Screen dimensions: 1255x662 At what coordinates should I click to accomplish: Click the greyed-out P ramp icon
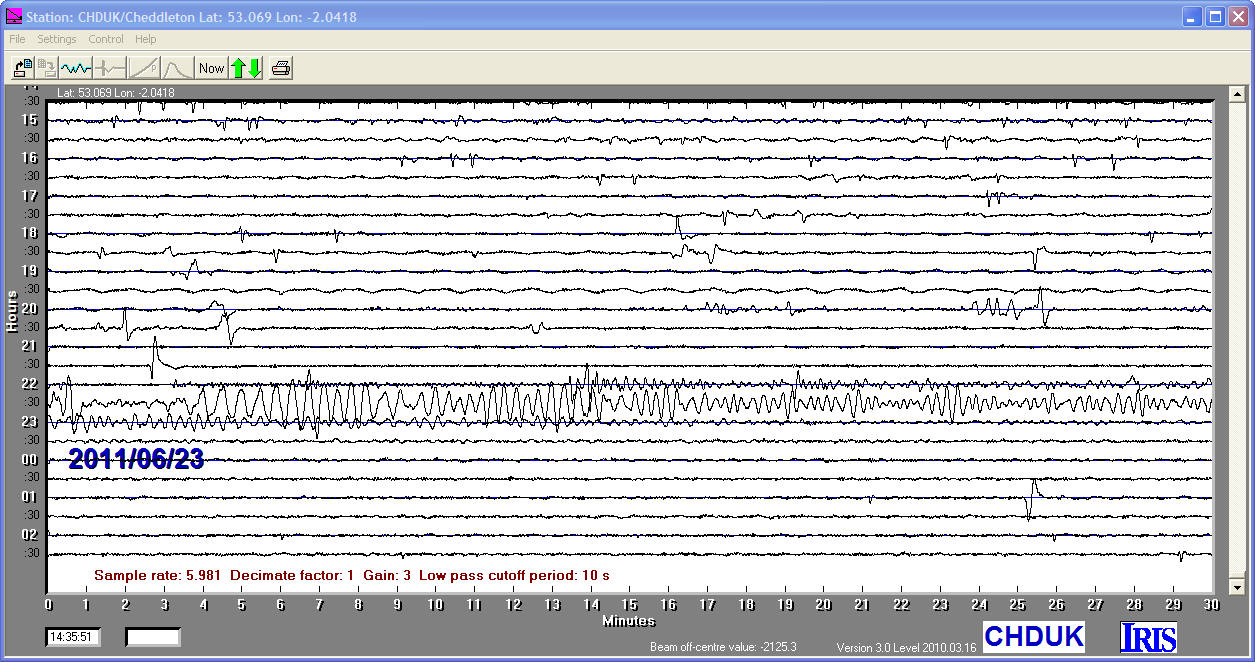pyautogui.click(x=144, y=68)
